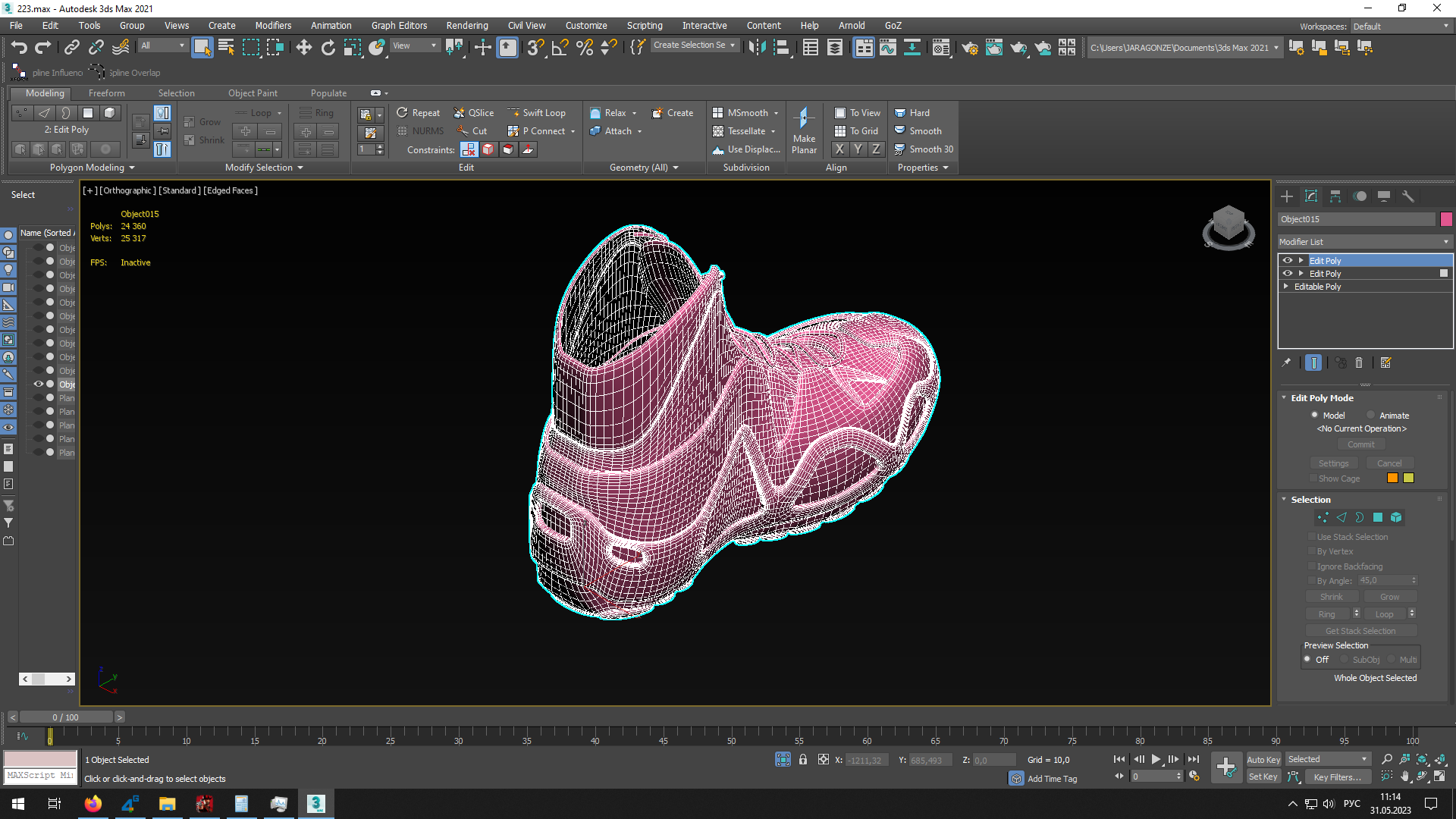Switch to the Freeform ribbon tab
Viewport: 1456px width, 819px height.
click(x=106, y=93)
